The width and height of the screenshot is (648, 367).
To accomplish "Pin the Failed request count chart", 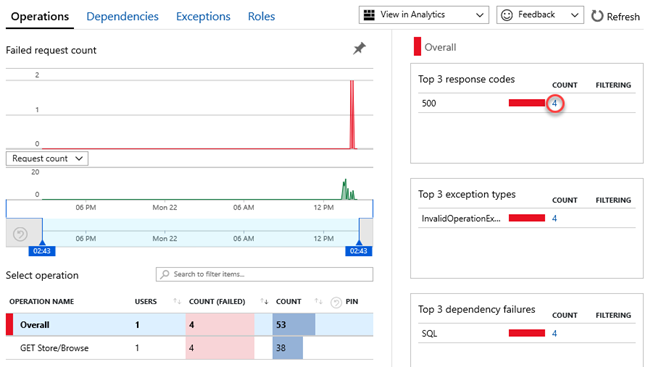I will (x=359, y=48).
